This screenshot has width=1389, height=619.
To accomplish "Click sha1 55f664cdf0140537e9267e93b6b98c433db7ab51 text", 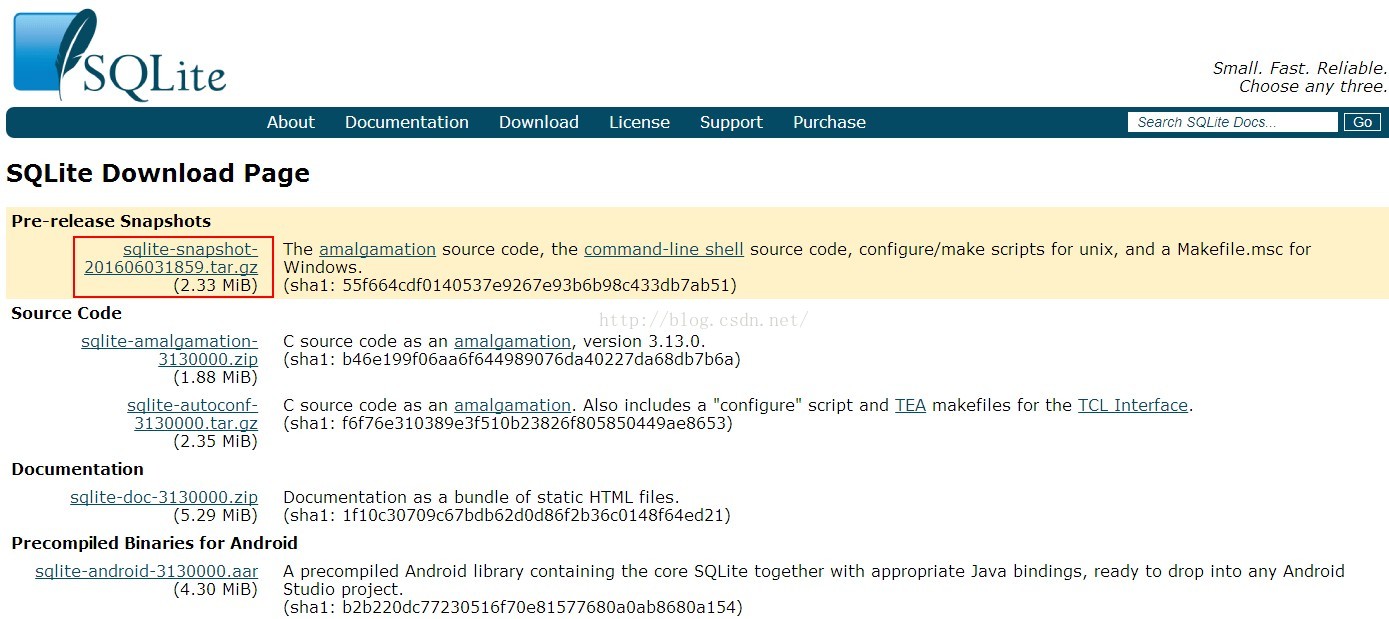I will [510, 285].
